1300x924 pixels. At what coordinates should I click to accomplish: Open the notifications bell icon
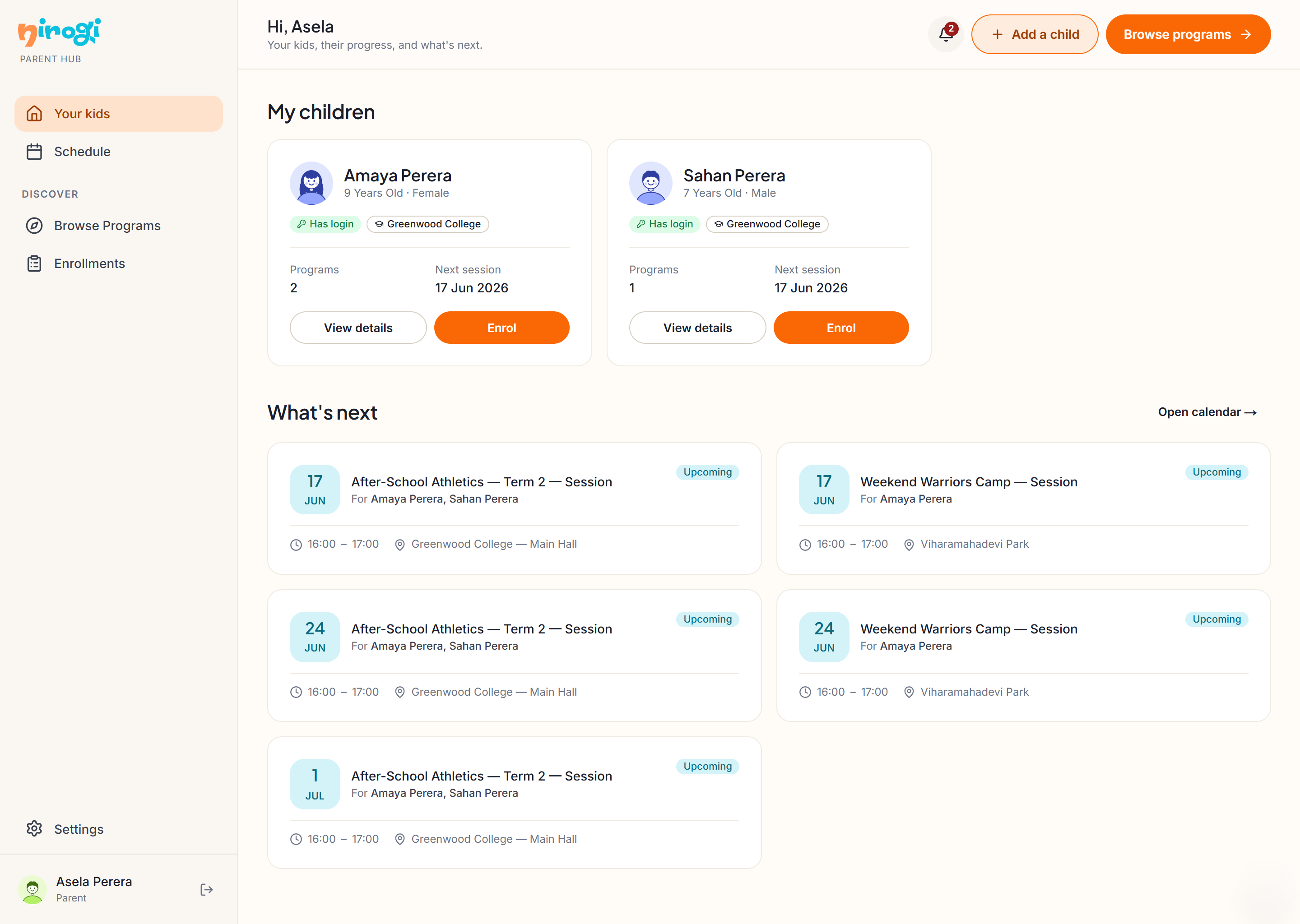[x=945, y=34]
